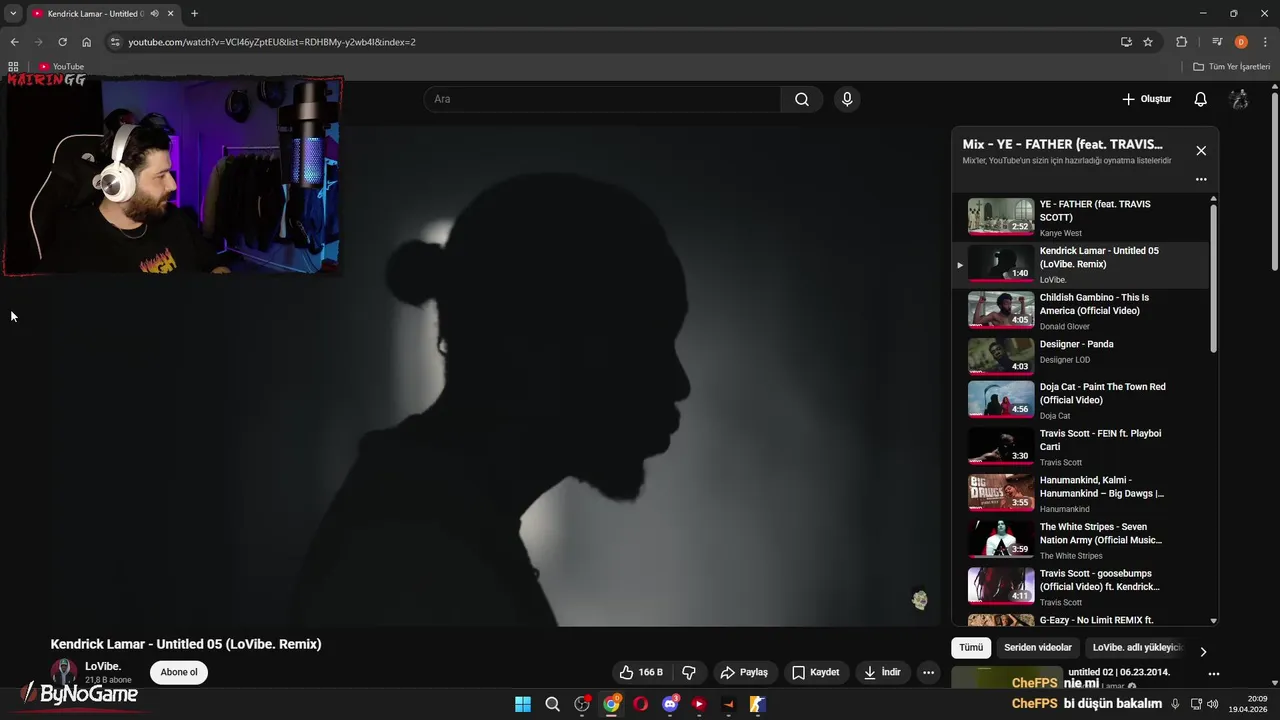This screenshot has height=720, width=1280.
Task: Subscribe with the Abone ol button
Action: click(x=179, y=672)
